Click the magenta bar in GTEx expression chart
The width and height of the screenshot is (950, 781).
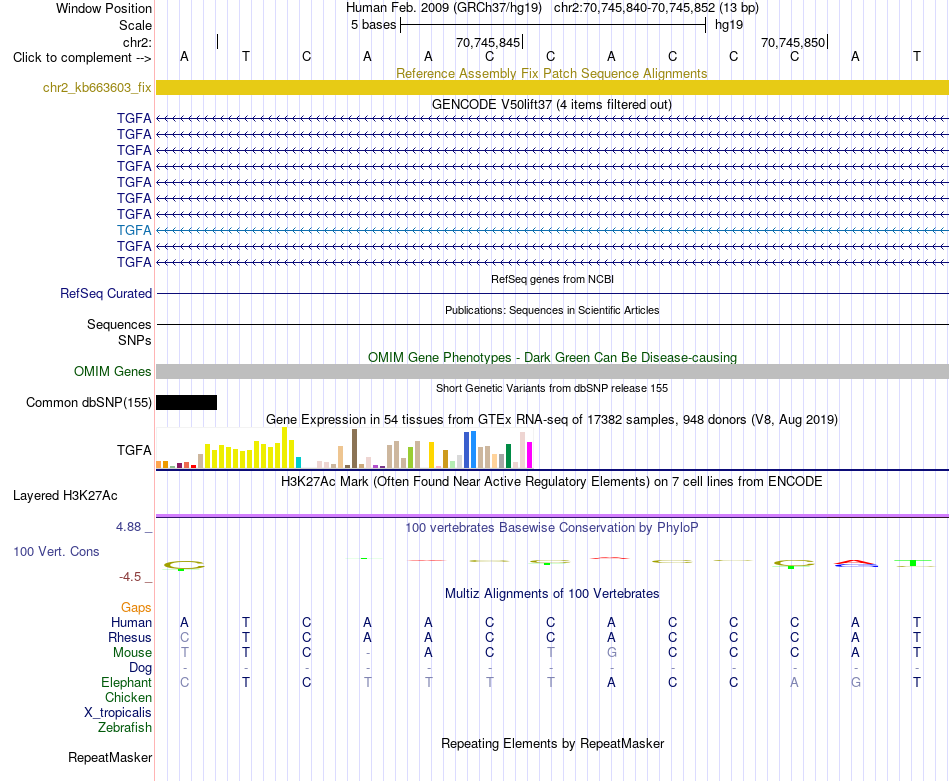[x=529, y=455]
